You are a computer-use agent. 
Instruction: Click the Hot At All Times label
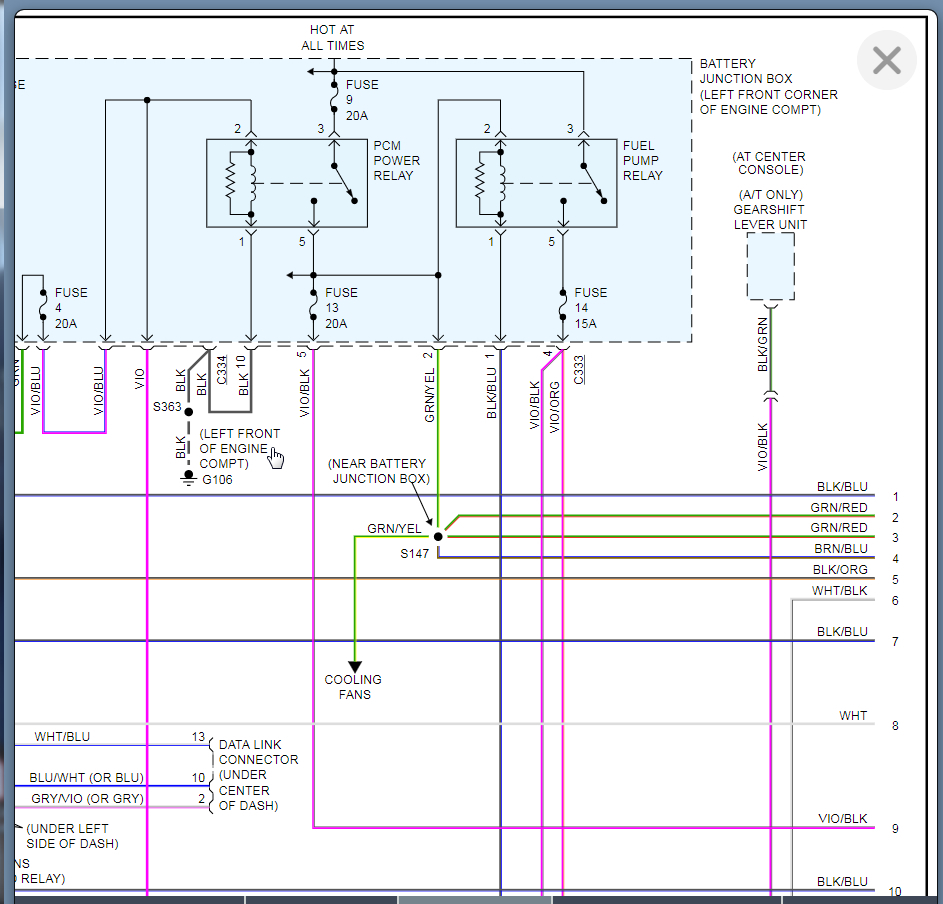coord(333,38)
